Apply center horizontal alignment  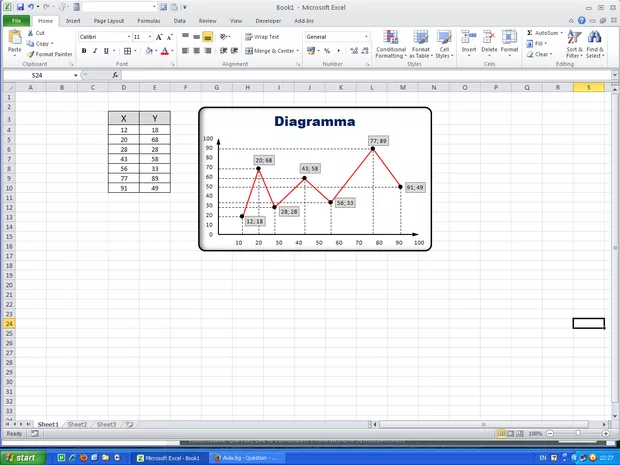[x=197, y=51]
